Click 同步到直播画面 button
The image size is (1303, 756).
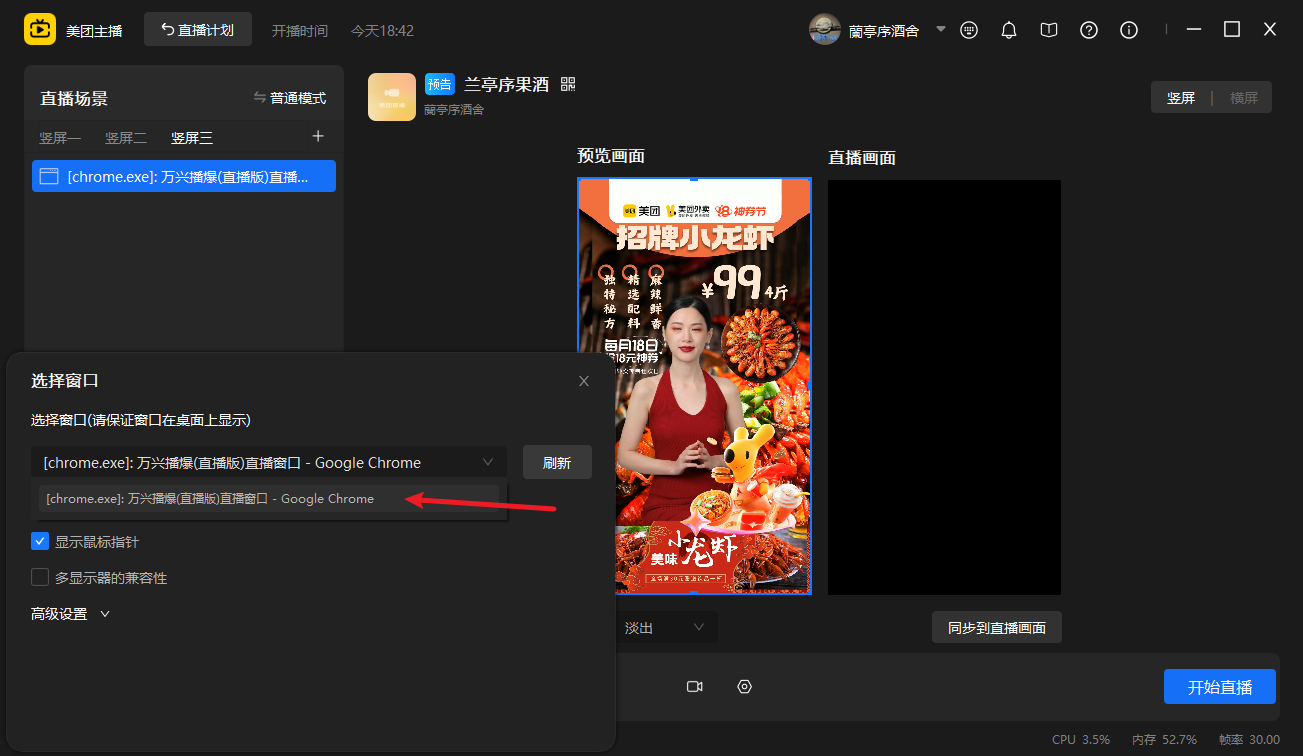tap(997, 627)
